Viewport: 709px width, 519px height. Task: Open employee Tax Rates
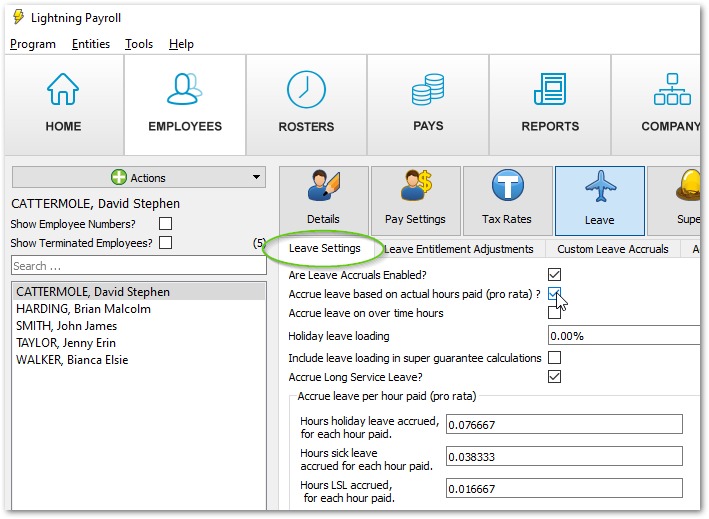507,200
